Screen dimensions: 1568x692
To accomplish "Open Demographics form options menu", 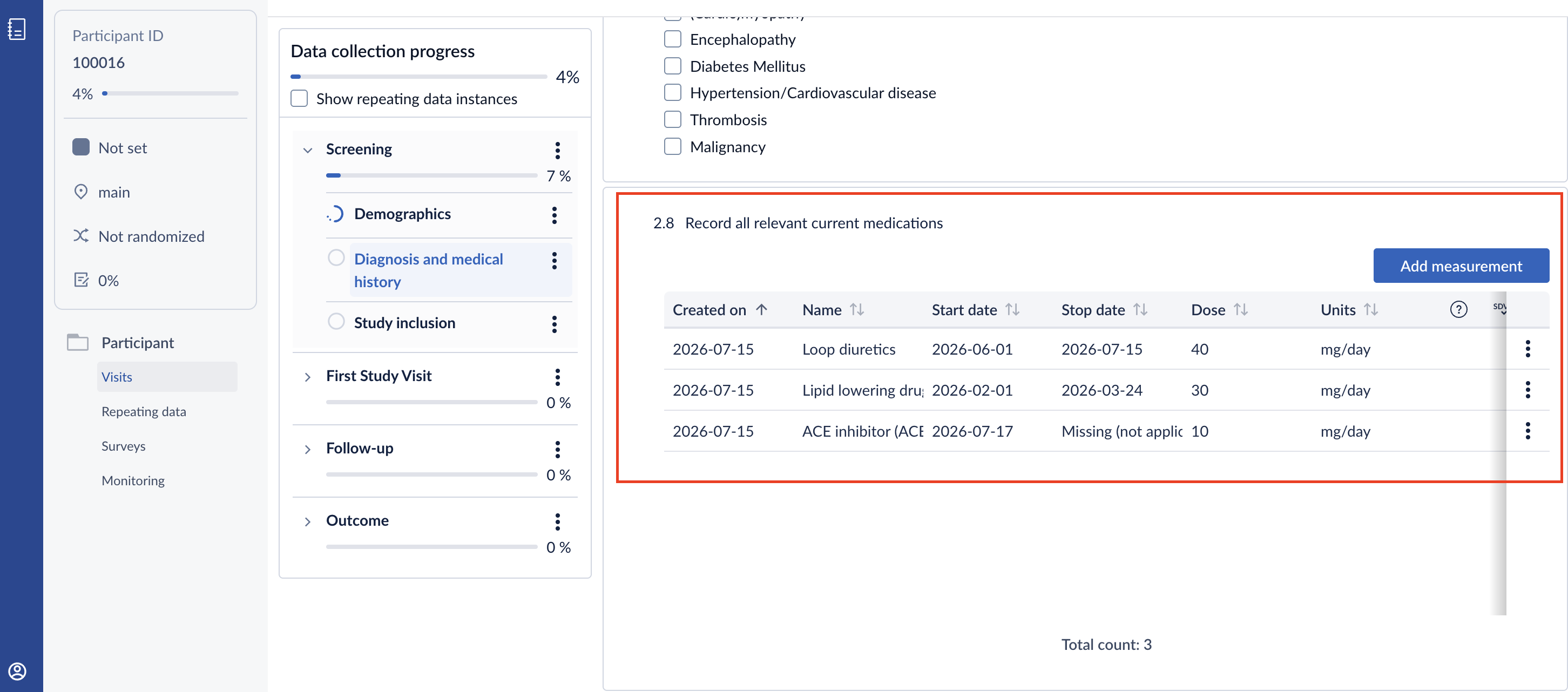I will 554,215.
